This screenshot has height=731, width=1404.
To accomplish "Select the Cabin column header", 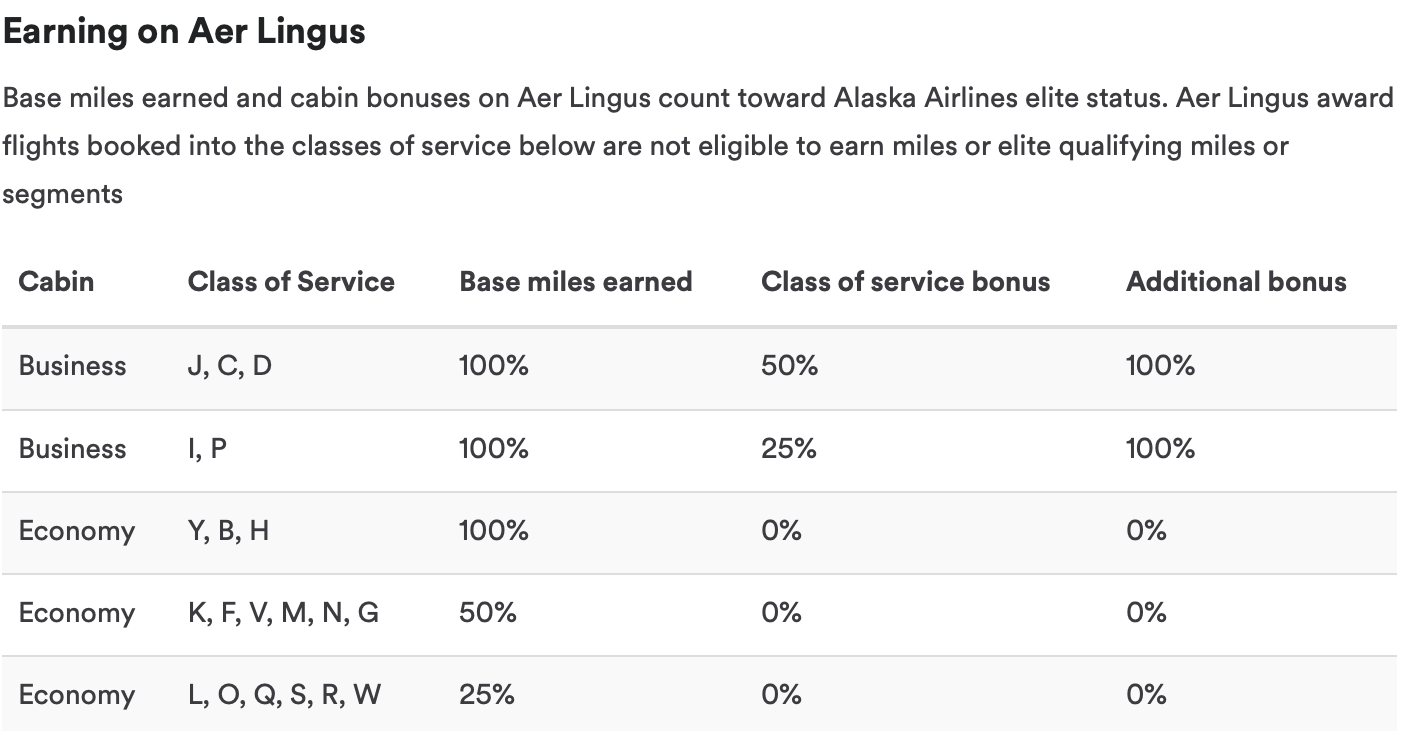I will pos(56,281).
